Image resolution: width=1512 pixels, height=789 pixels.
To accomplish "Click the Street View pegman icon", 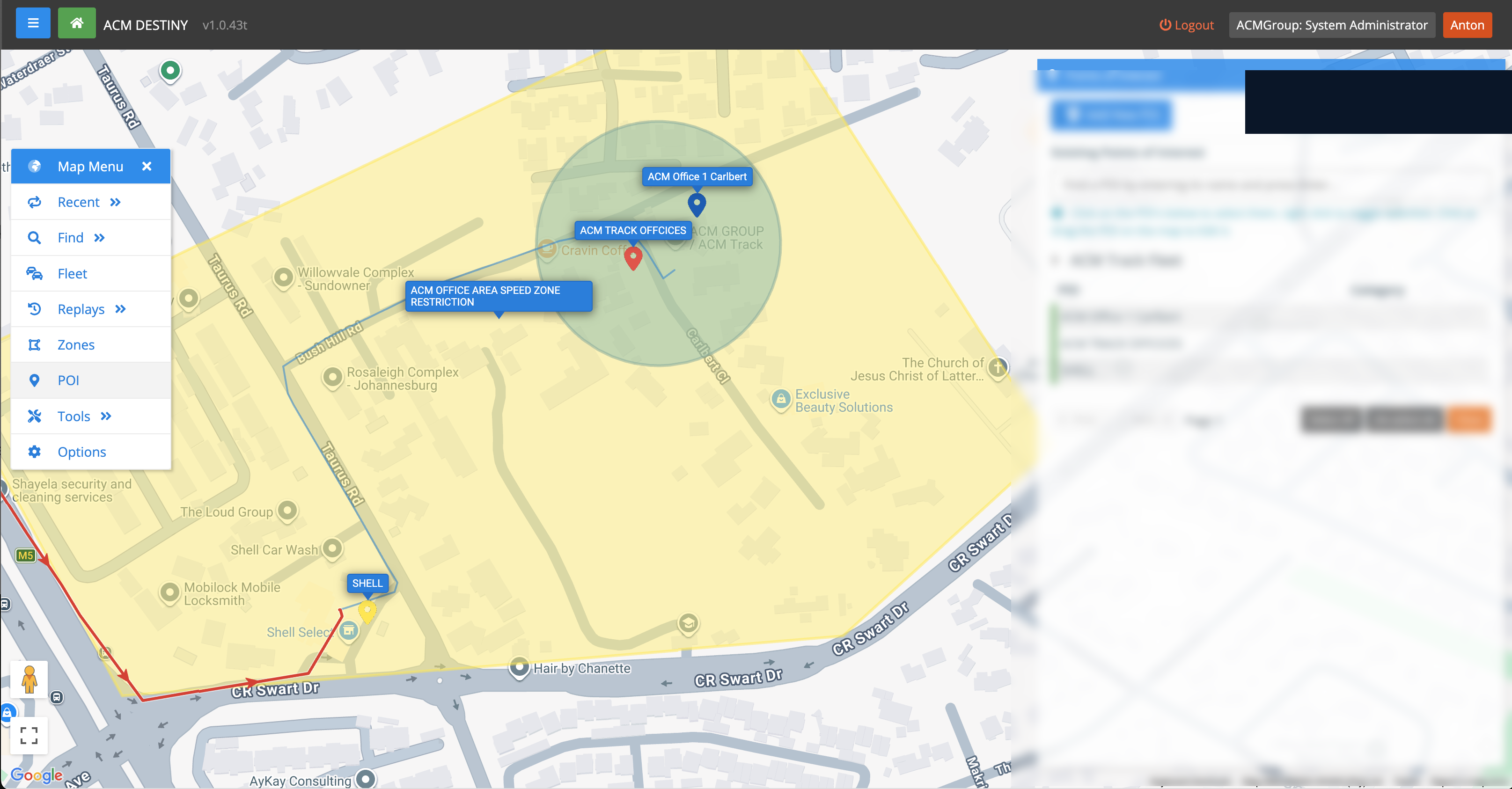I will coord(29,680).
